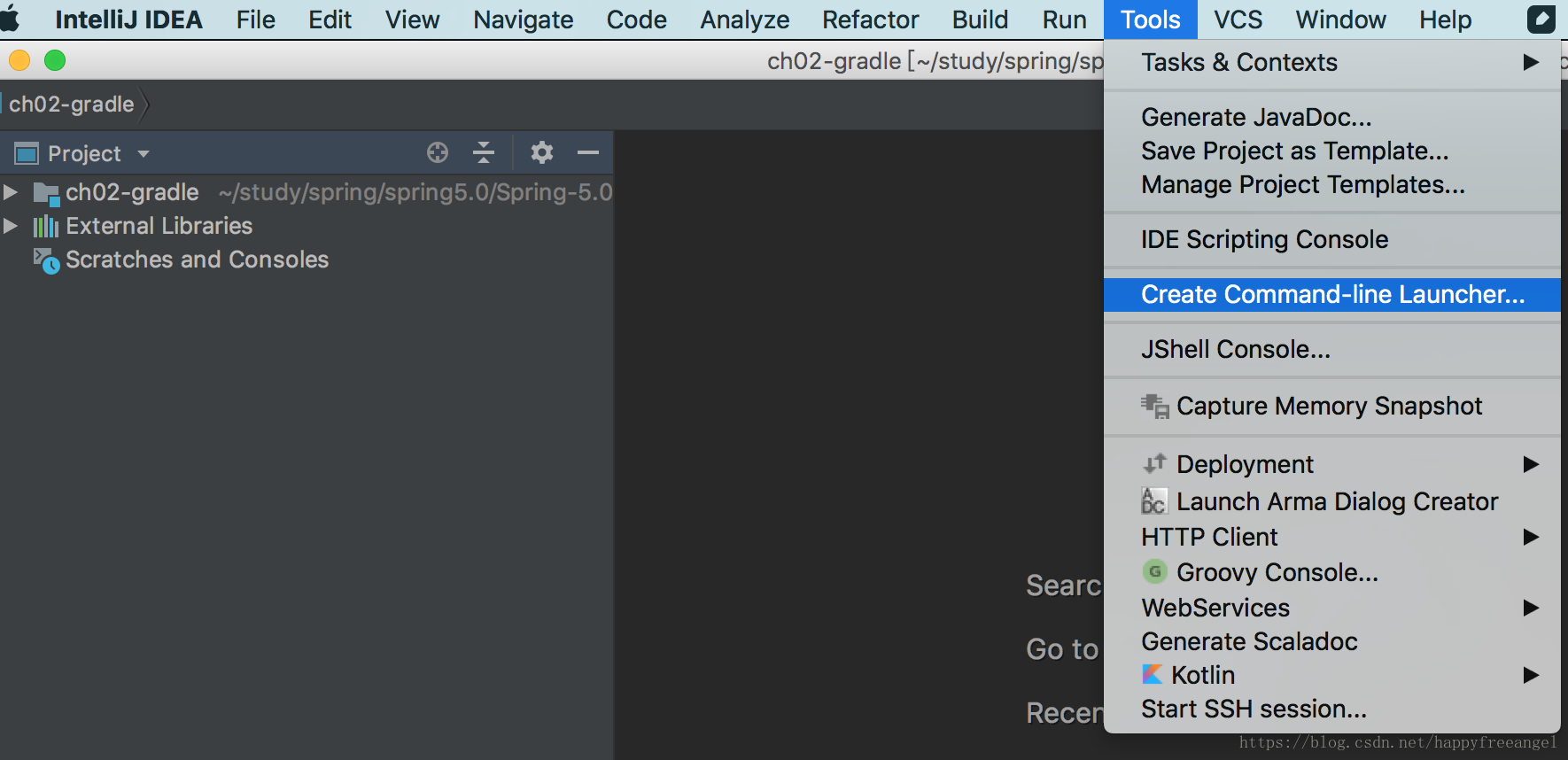Open Deployment submenu arrow
Screen dimensions: 1568x760
click(1531, 464)
